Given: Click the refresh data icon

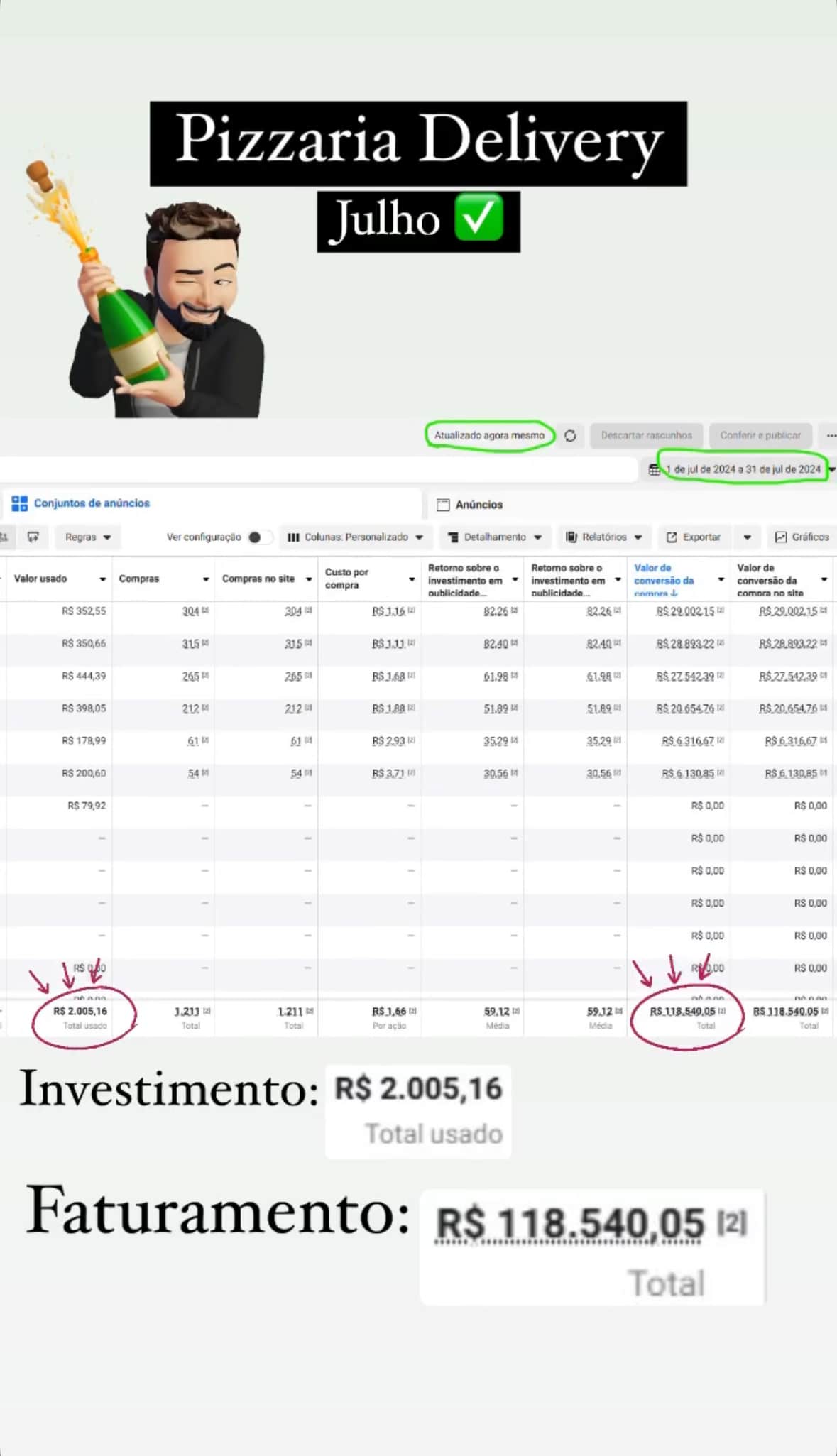Looking at the screenshot, I should tap(570, 436).
